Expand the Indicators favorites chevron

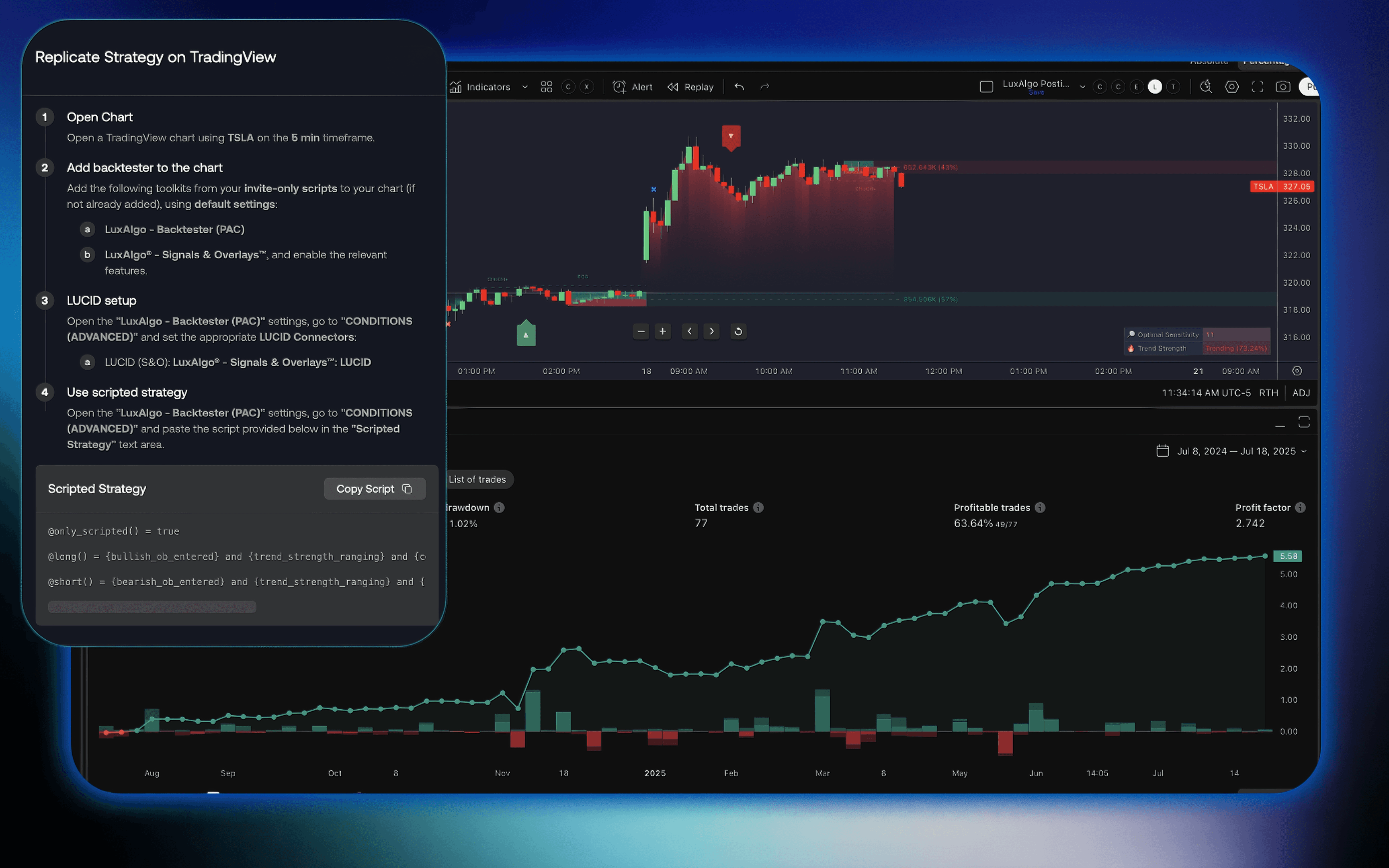pyautogui.click(x=524, y=87)
